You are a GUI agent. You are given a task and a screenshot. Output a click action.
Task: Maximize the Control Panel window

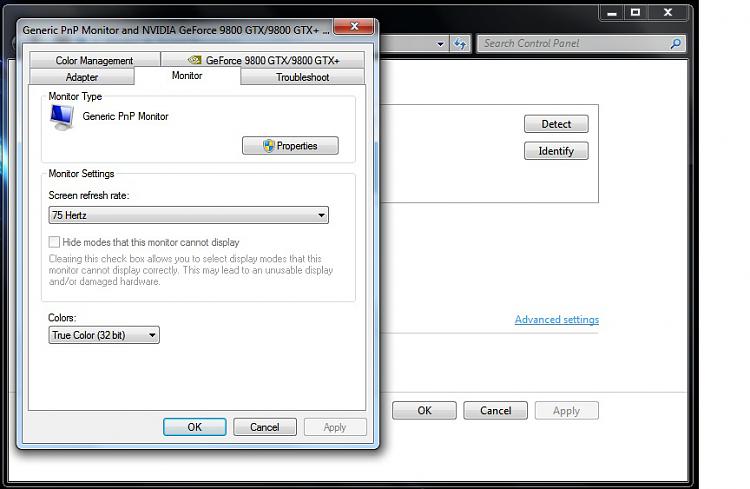635,13
